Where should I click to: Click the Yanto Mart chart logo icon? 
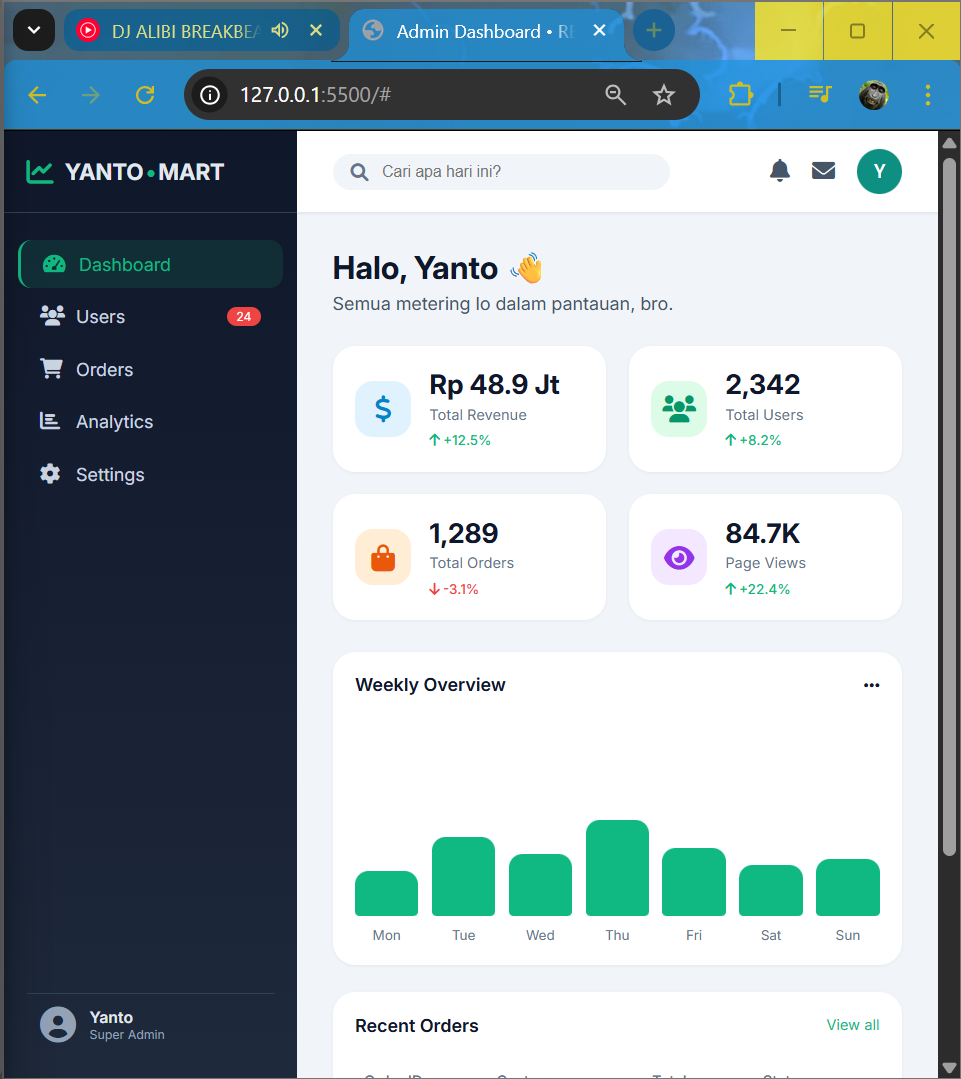39,172
